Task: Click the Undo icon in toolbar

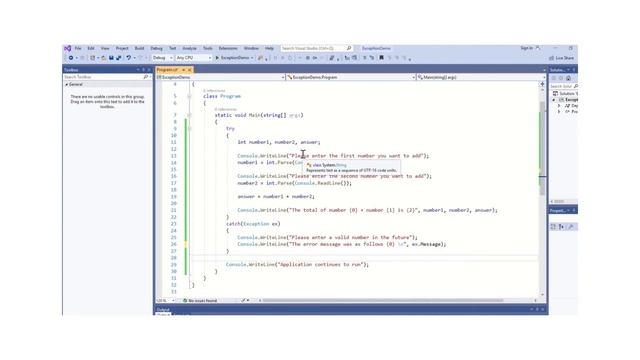Action: pyautogui.click(x=129, y=58)
